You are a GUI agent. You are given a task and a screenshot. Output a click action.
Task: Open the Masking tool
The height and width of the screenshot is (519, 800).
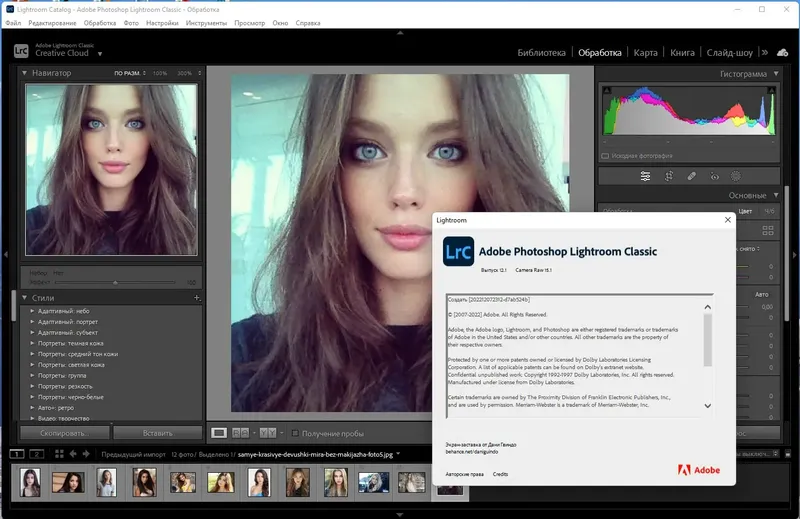click(x=737, y=176)
